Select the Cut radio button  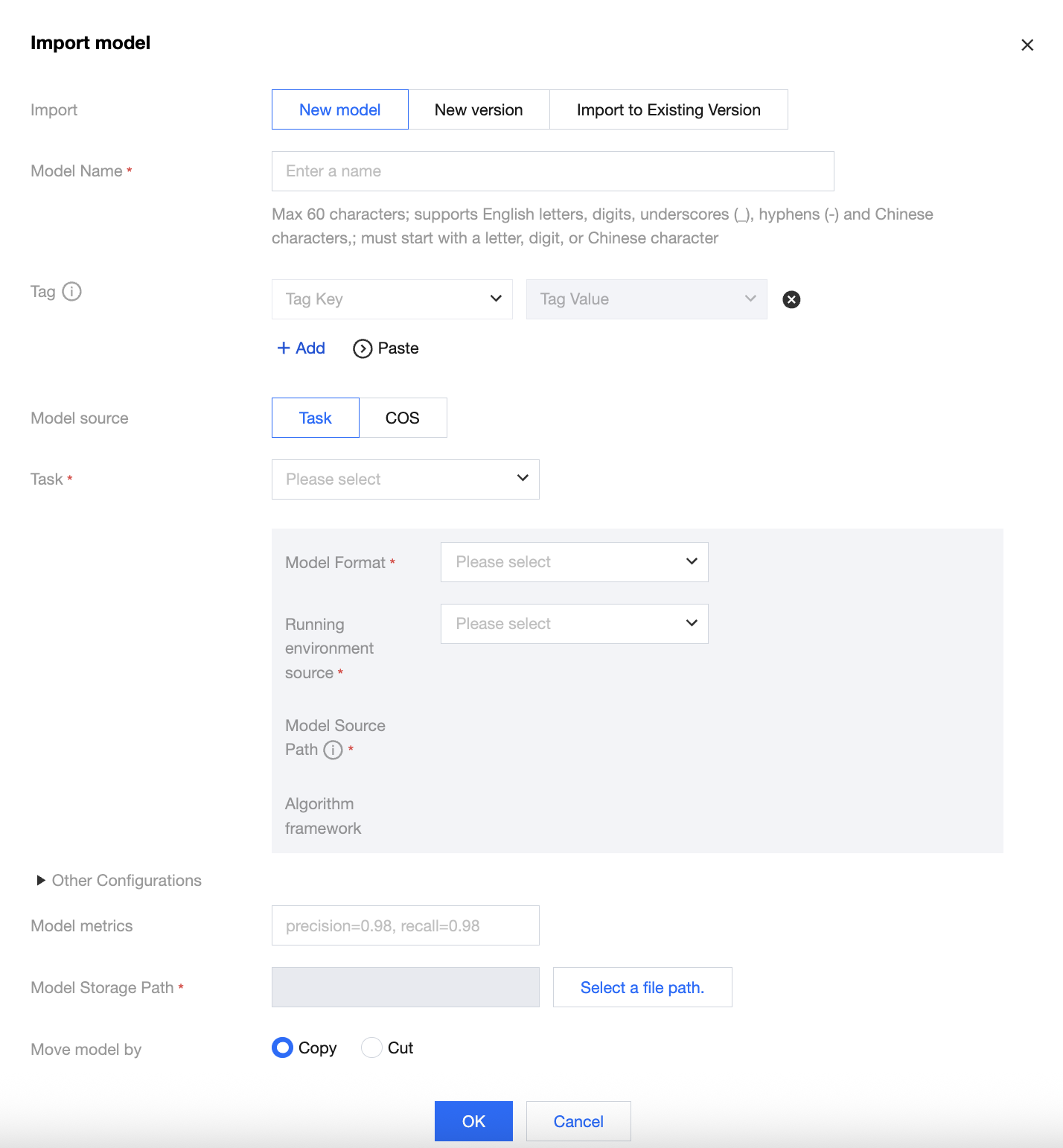pyautogui.click(x=371, y=1047)
